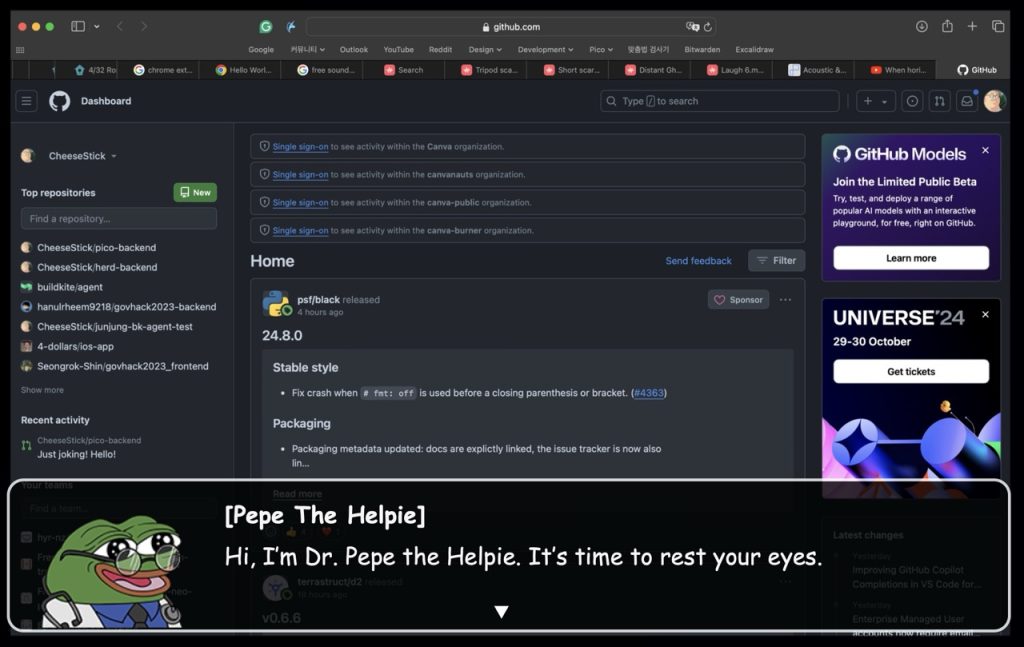This screenshot has height=647, width=1024.
Task: Open the feed Filter dropdown
Action: coord(776,261)
